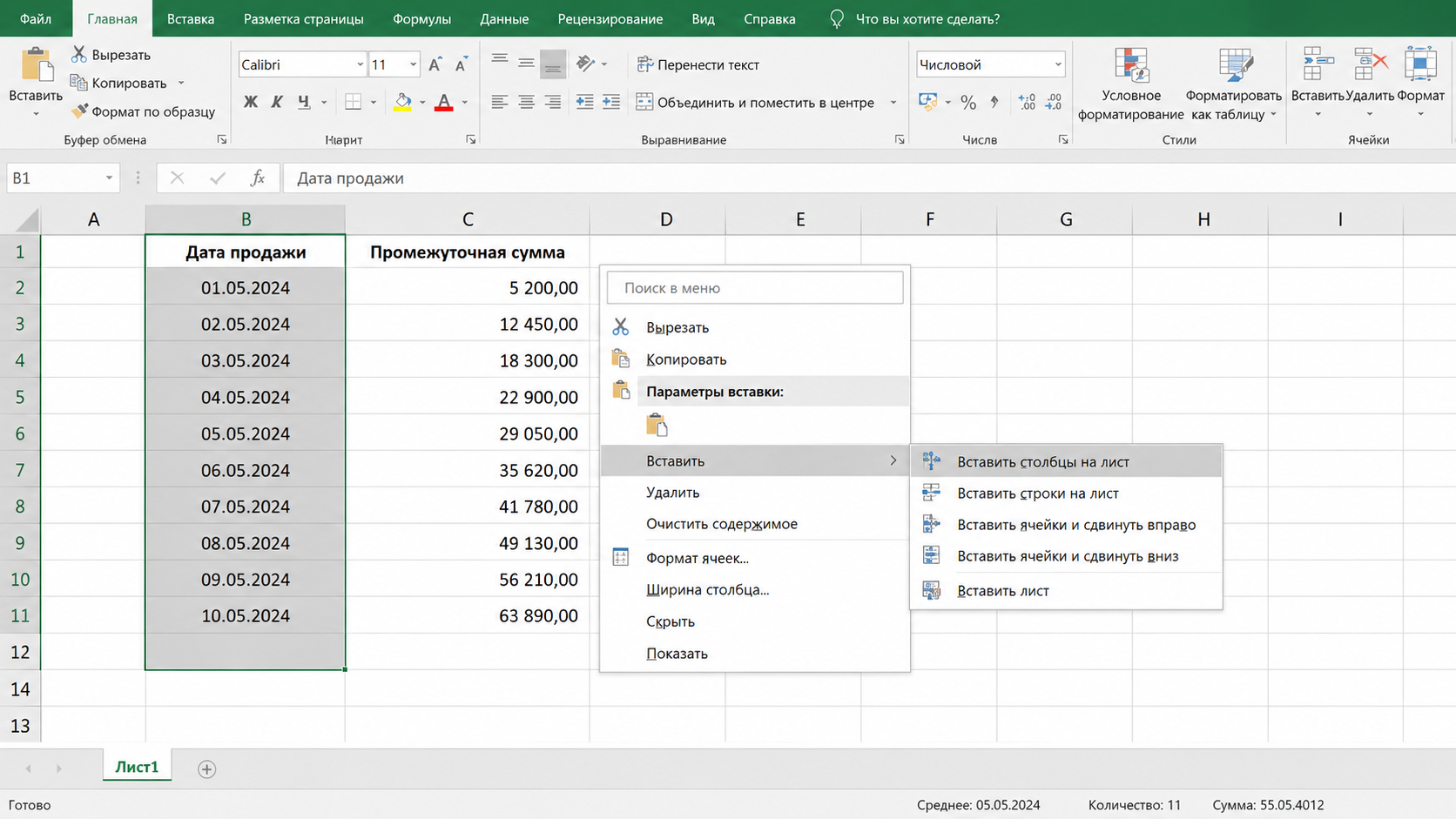The image size is (1456, 819).
Task: Click increase decimal places icon
Action: [1027, 102]
